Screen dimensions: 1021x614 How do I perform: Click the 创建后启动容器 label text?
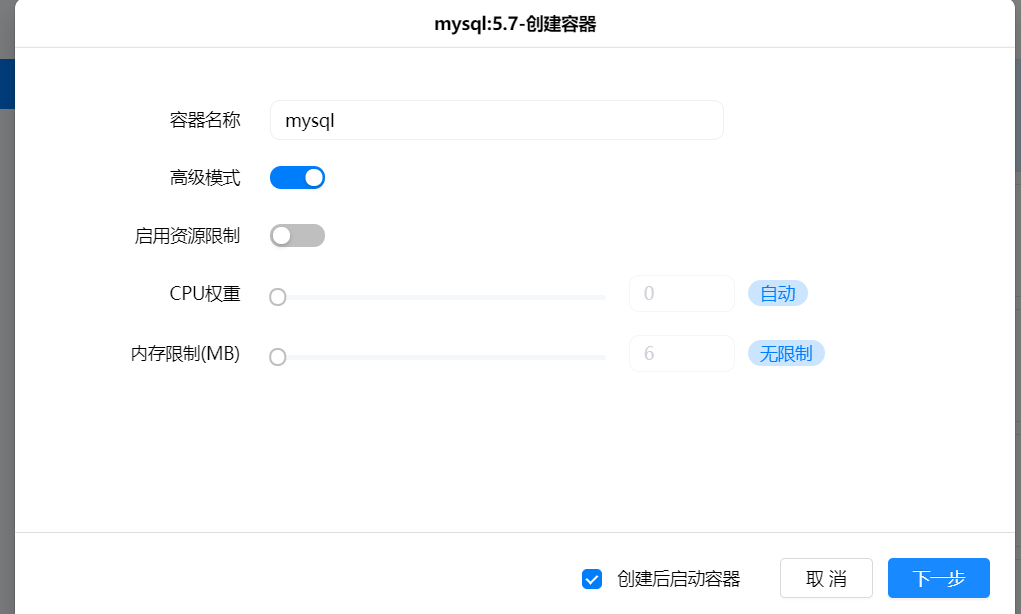click(678, 579)
